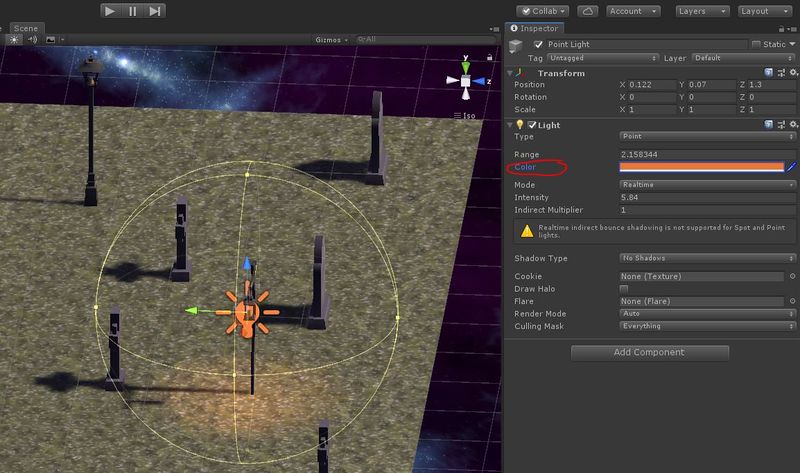Click the Scale Y field

711,109
